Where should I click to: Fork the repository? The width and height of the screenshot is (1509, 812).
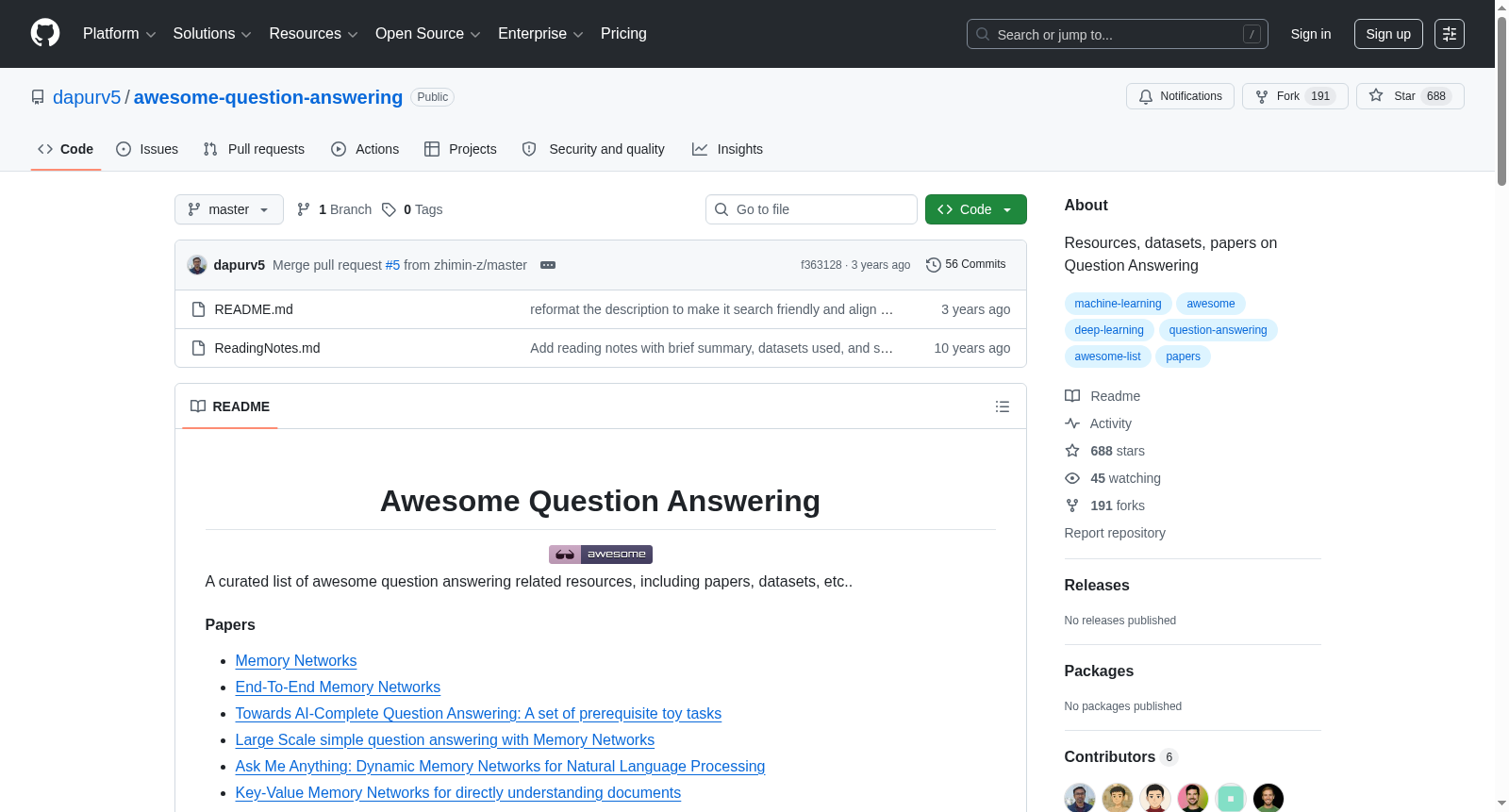pos(1295,96)
